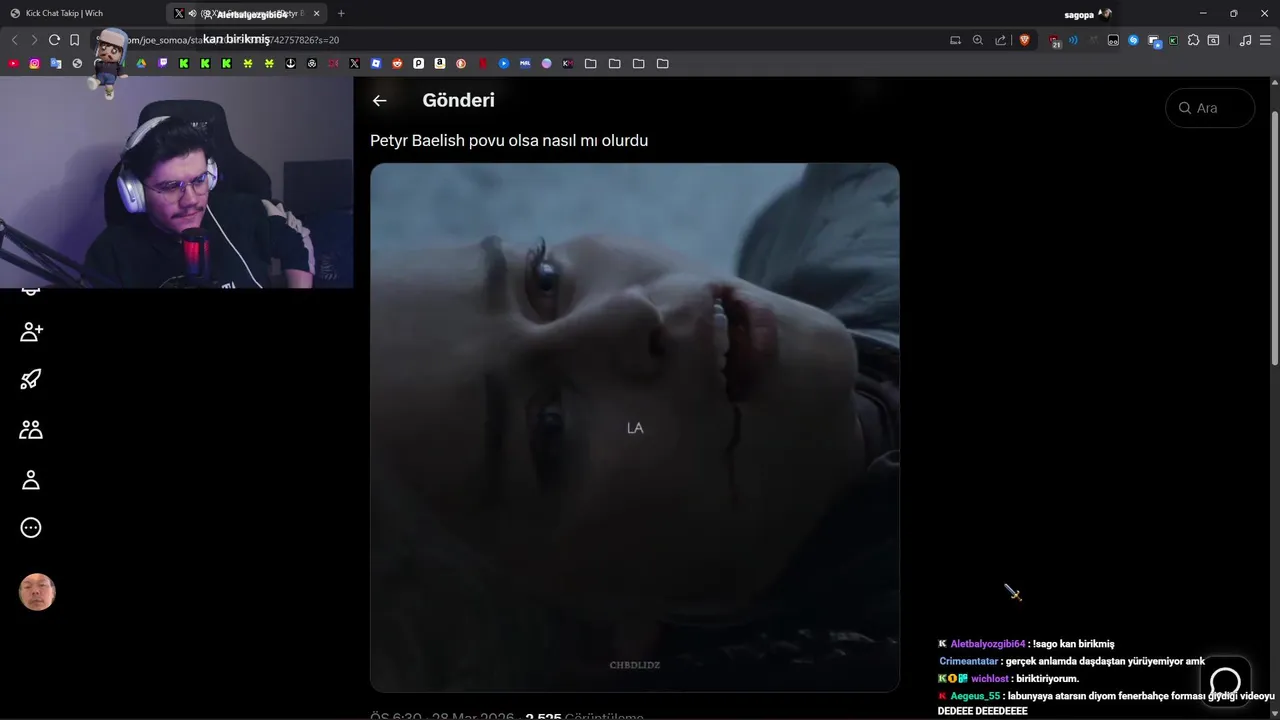Open the Twitch bookmark
1280x720 pixels.
click(x=163, y=63)
